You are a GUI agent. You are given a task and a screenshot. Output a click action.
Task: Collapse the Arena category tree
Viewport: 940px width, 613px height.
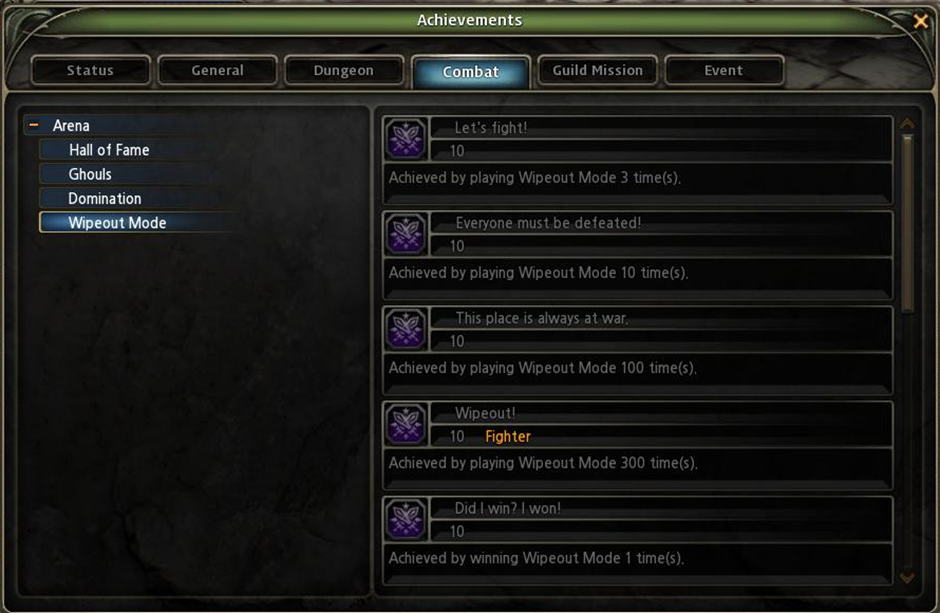click(x=34, y=125)
